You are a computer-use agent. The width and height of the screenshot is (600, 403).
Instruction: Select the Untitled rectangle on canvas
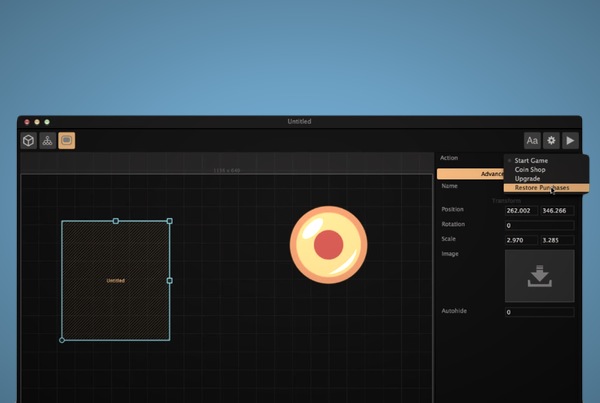tap(115, 280)
